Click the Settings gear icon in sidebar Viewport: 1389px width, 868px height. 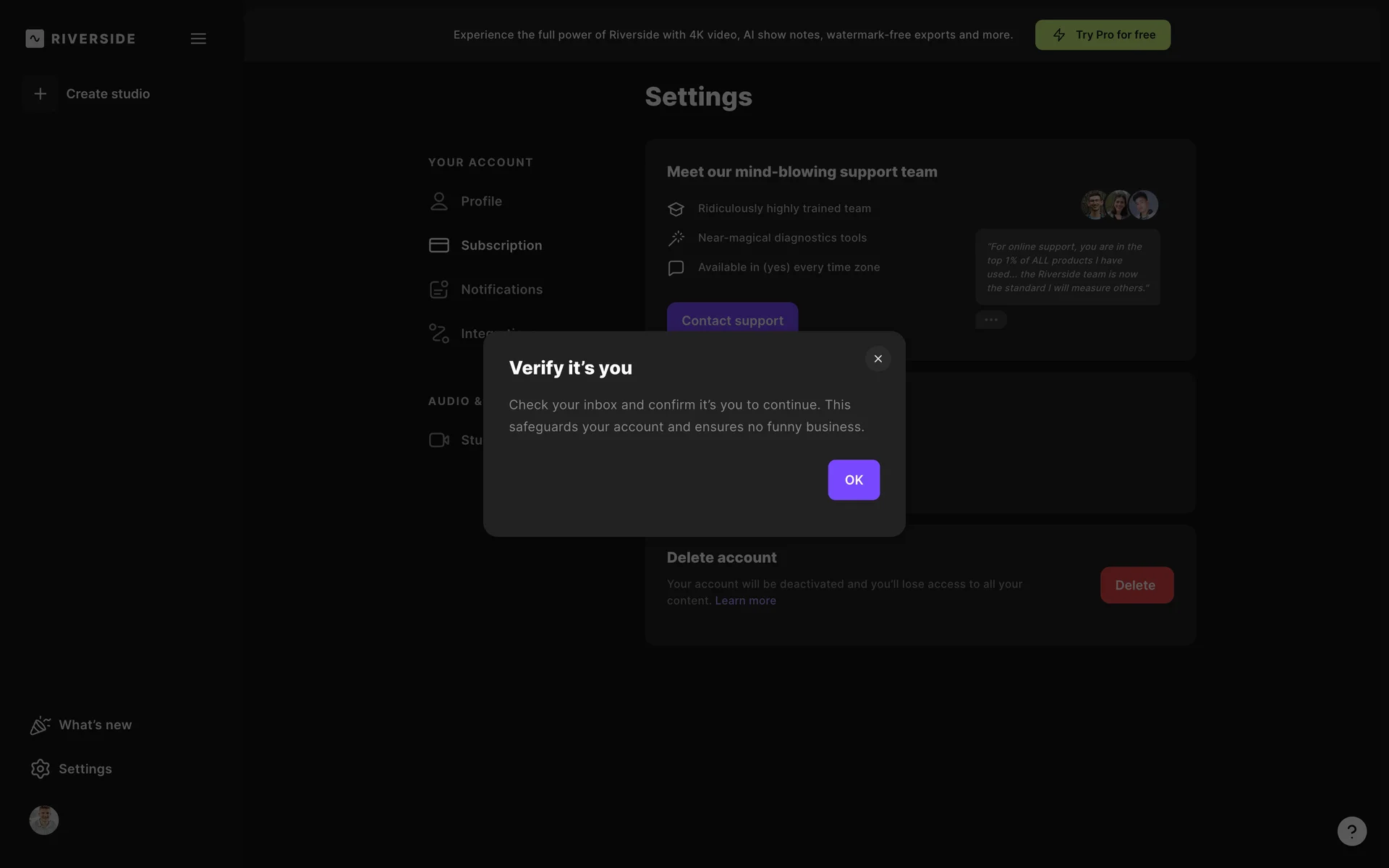tap(41, 769)
